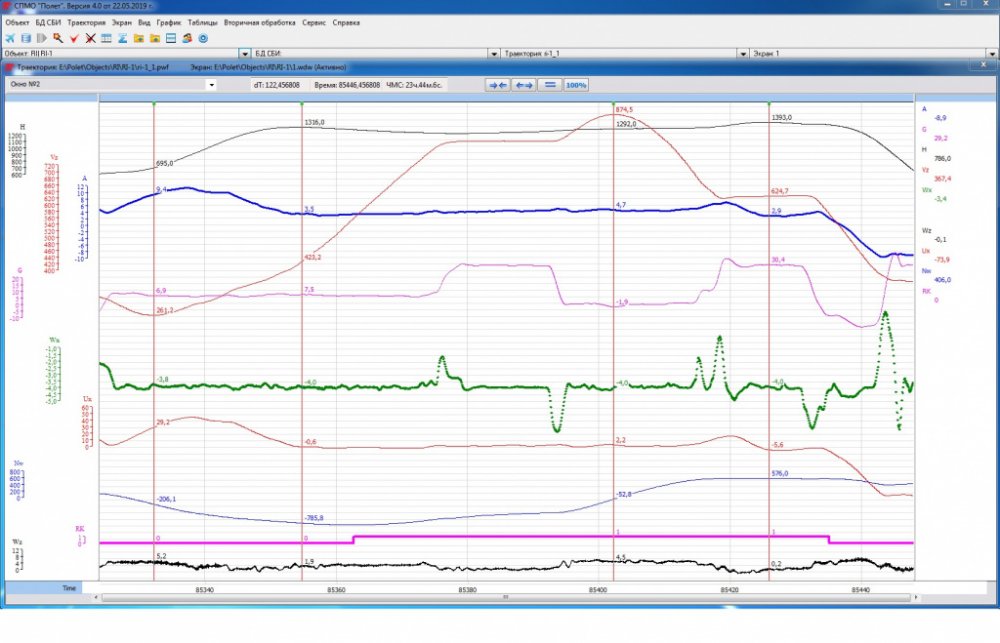Image resolution: width=1000 pixels, height=643 pixels.
Task: Click the blue sigma summation toolbar icon
Action: (x=122, y=38)
